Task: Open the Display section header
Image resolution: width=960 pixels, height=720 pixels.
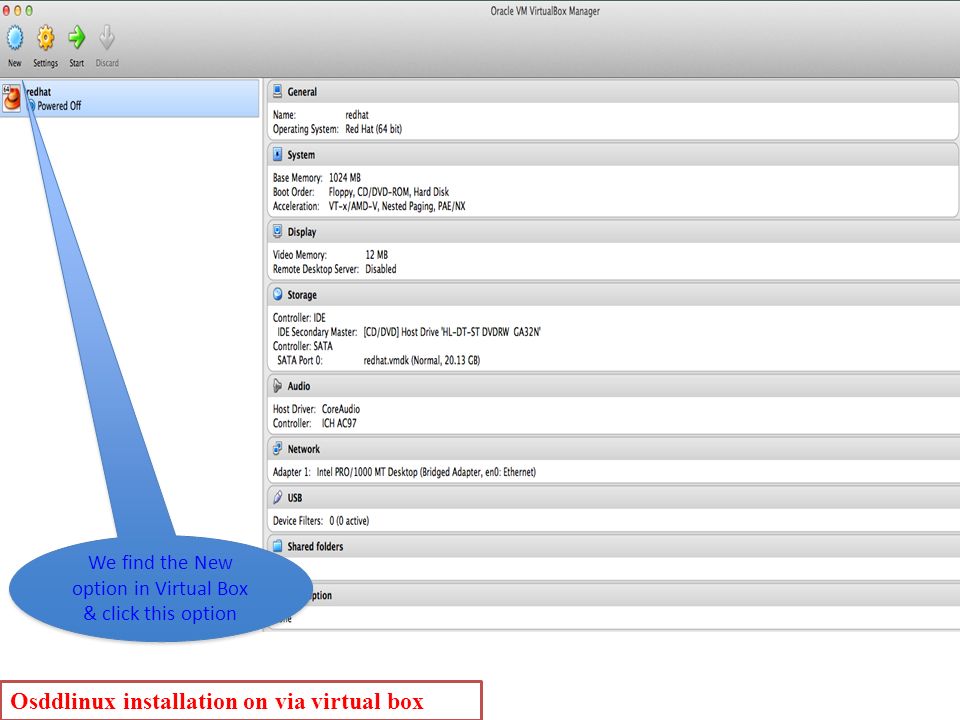Action: click(613, 232)
